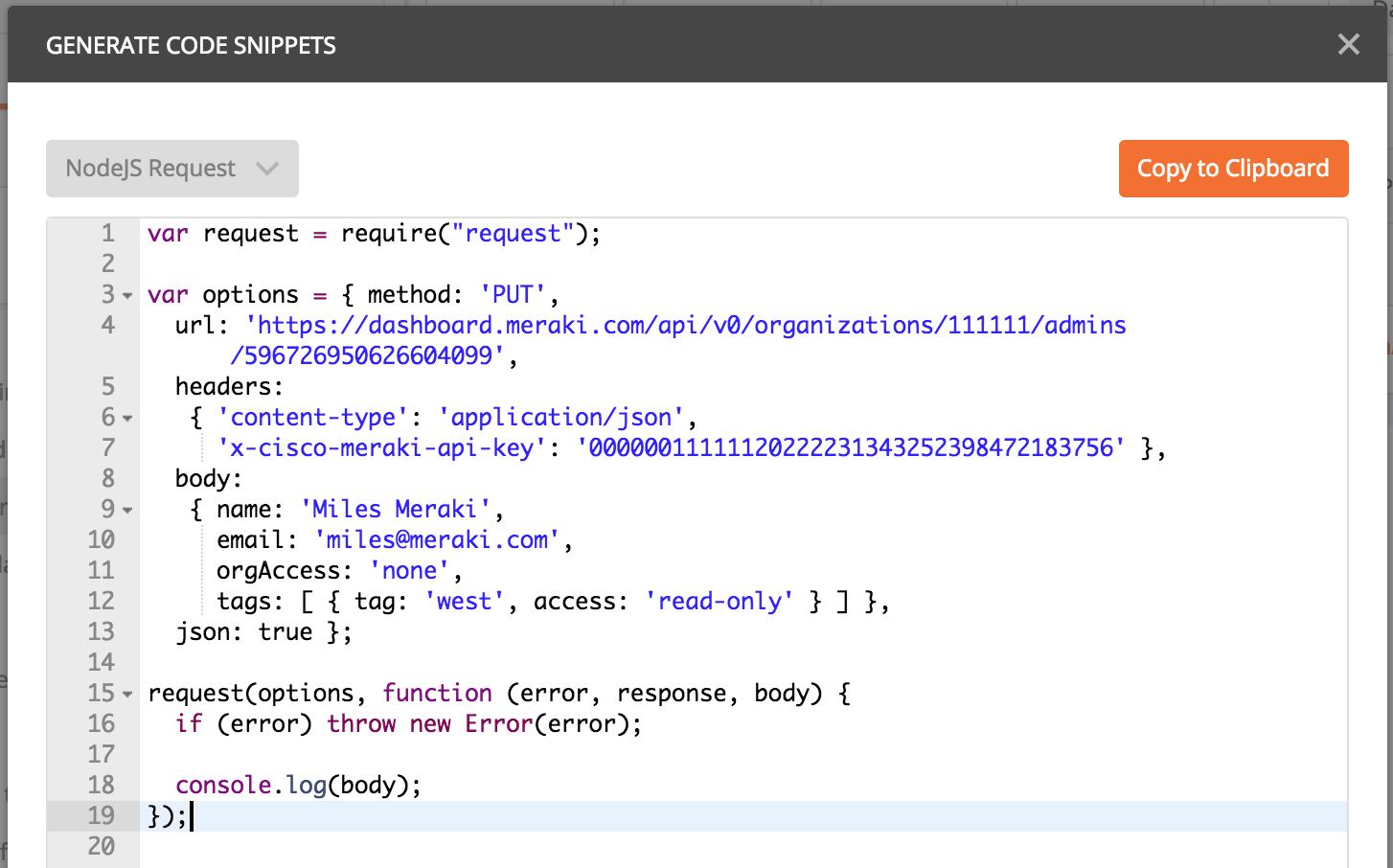The height and width of the screenshot is (868, 1393).
Task: Click the 'Miles Meraki' name value
Action: 396,509
